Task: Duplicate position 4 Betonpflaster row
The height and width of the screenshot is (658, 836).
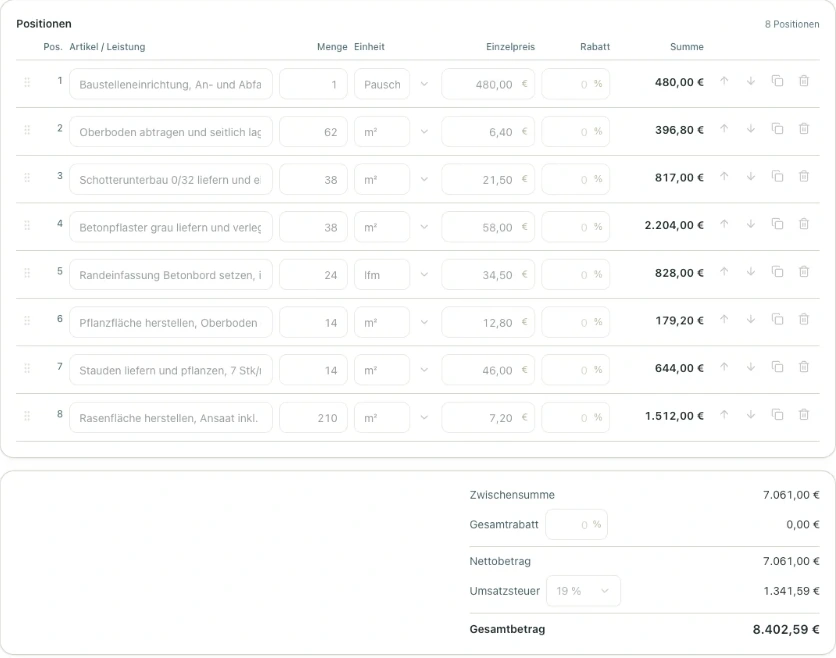Action: pos(777,224)
